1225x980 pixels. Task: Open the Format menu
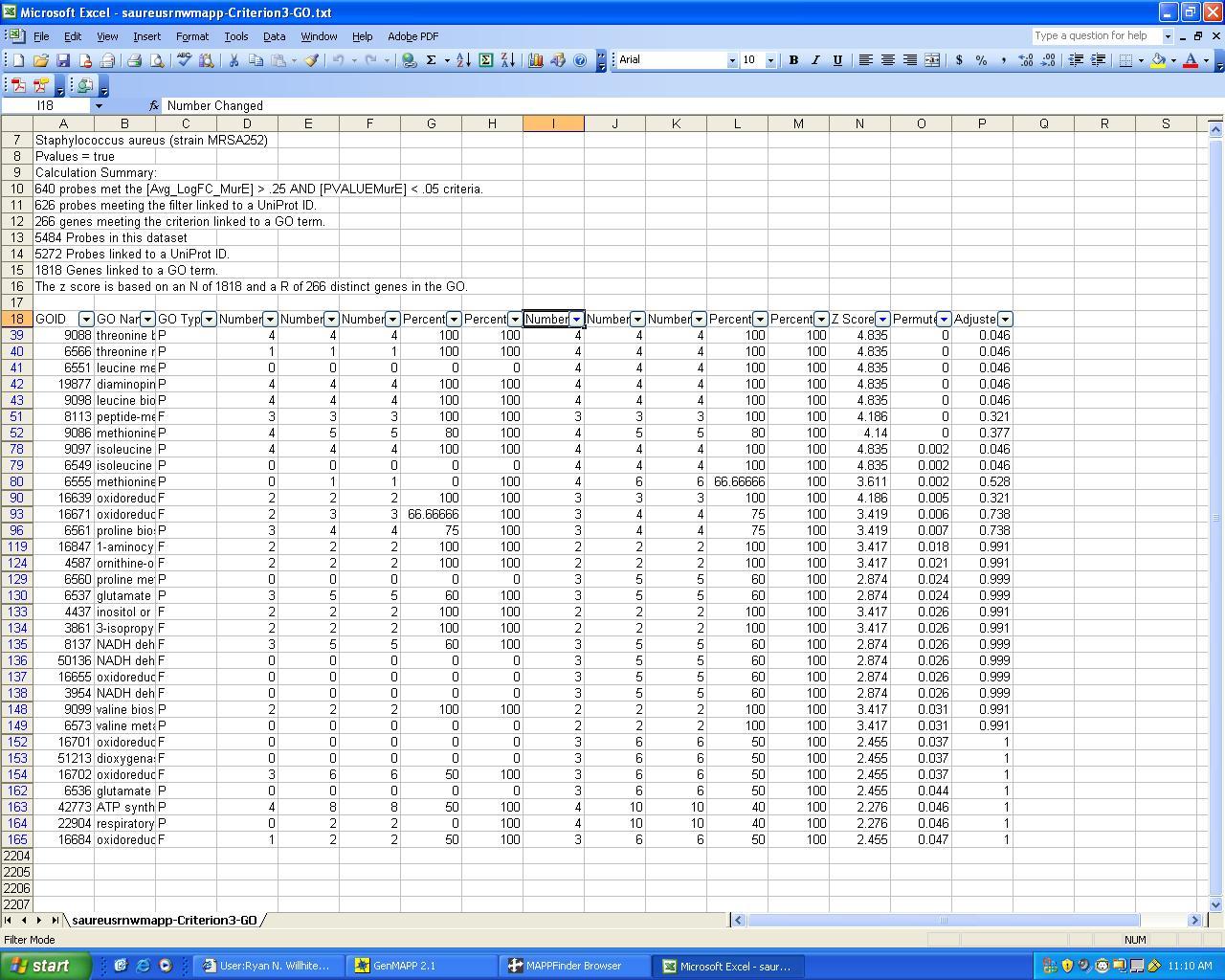pos(191,36)
